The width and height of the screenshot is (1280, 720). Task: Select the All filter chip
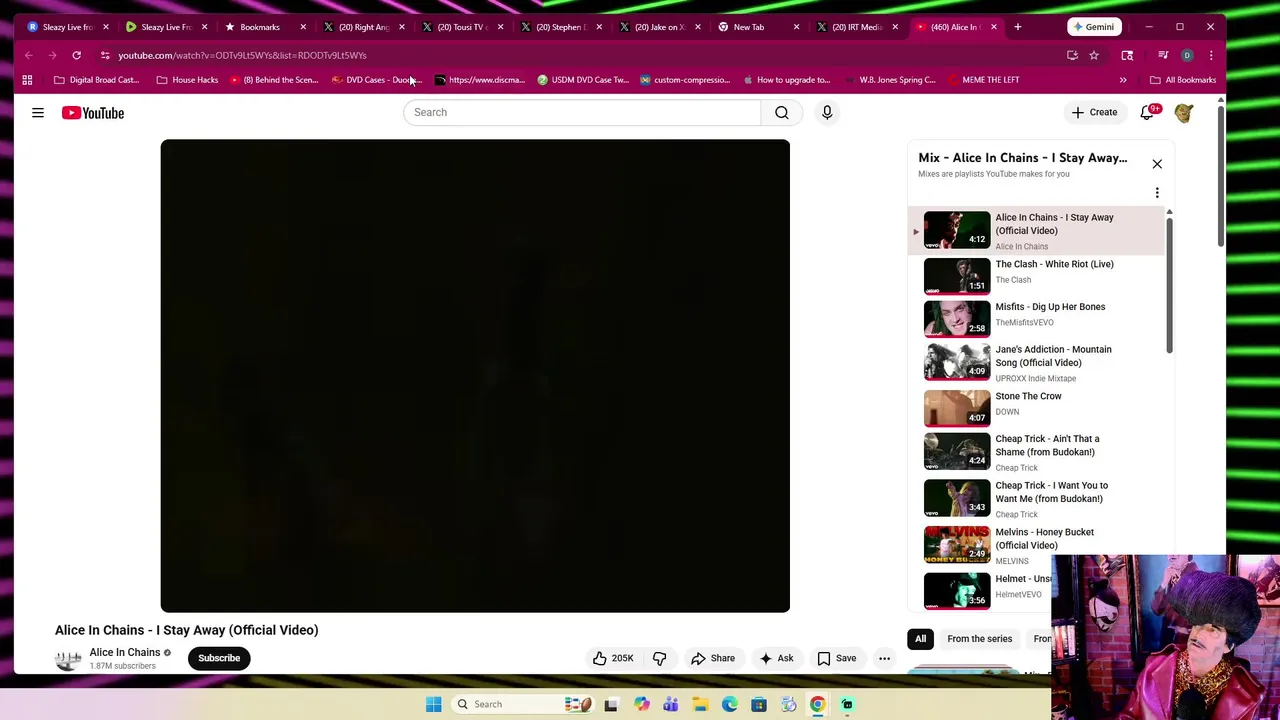[920, 639]
